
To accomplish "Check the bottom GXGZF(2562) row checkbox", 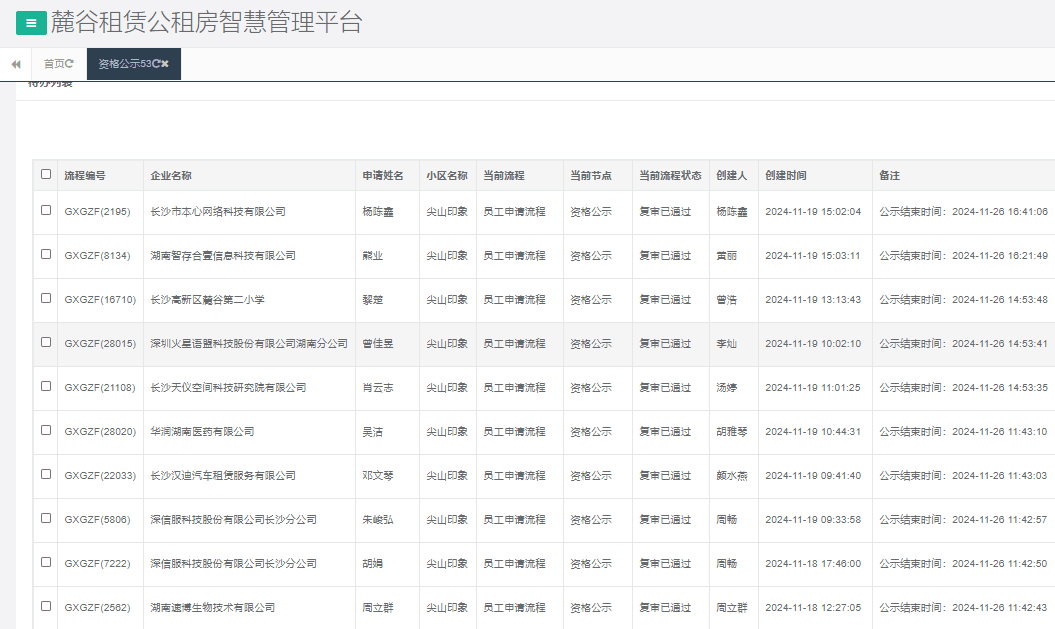I will click(x=45, y=607).
